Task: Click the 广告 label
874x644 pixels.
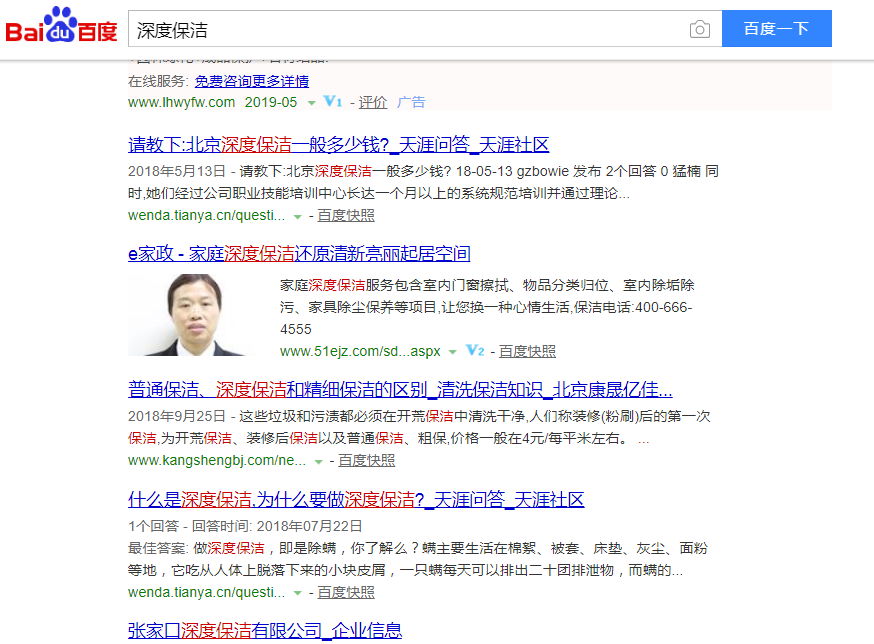Action: coord(411,102)
